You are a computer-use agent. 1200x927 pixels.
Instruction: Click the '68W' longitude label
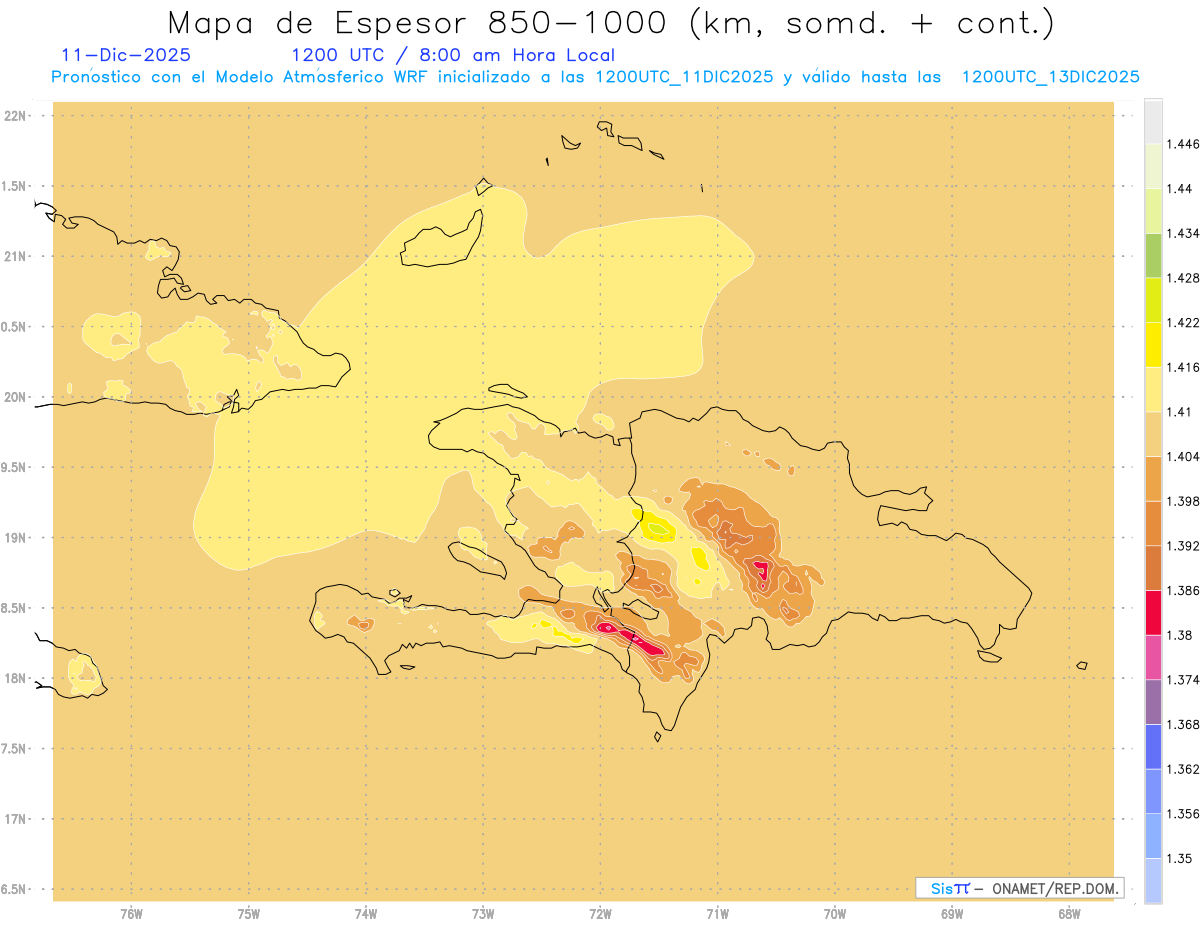(x=1069, y=914)
